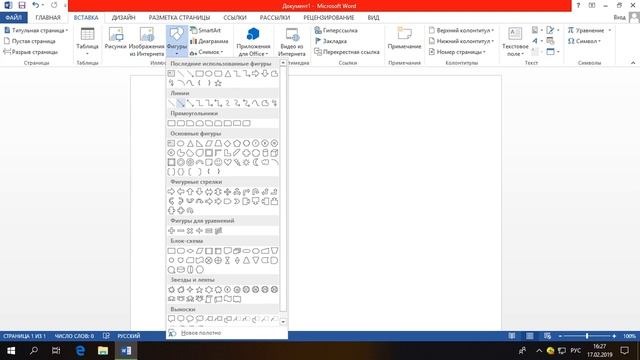Open the РЕЦЕНЗИРОВАНИЕ tab

point(329,18)
